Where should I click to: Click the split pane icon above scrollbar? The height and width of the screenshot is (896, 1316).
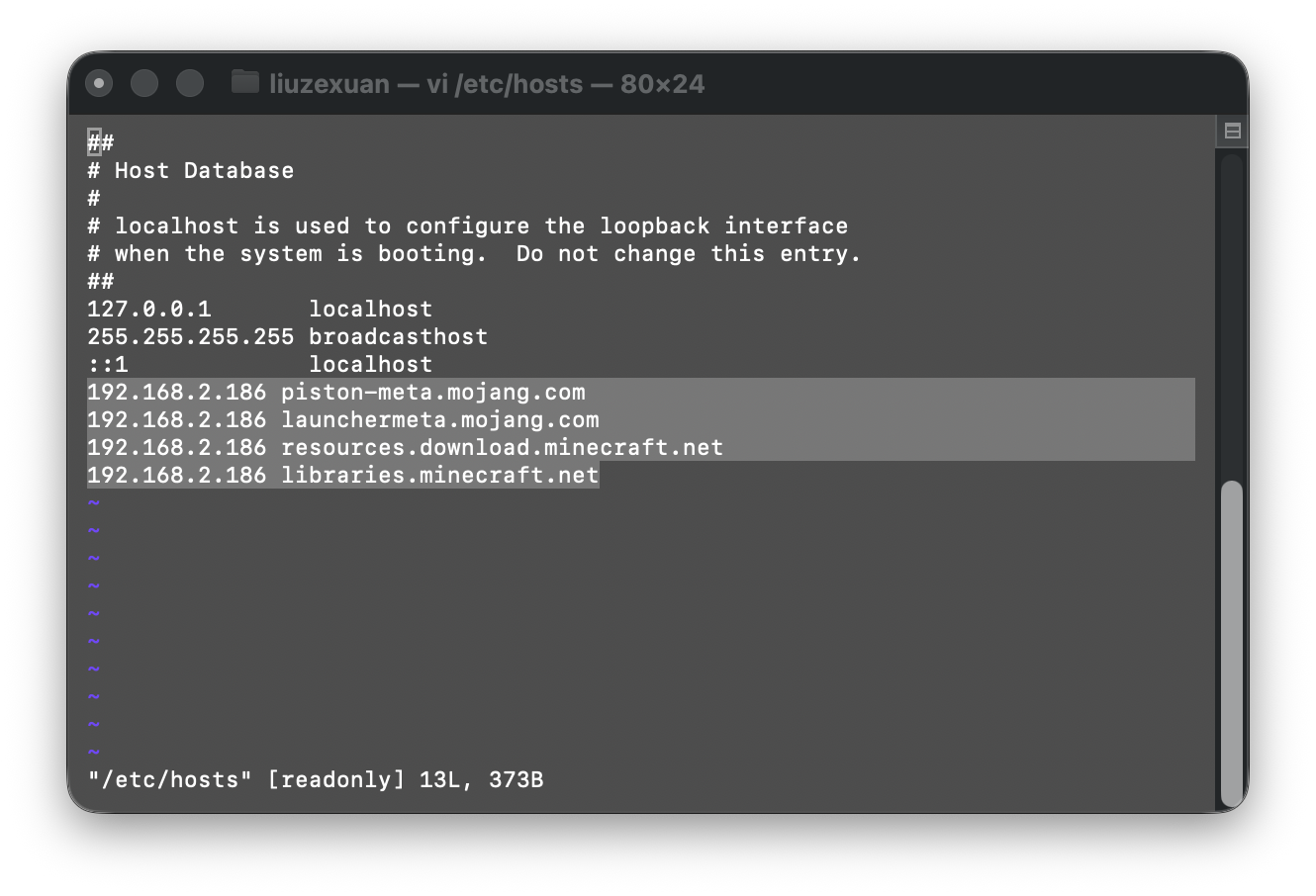tap(1232, 131)
